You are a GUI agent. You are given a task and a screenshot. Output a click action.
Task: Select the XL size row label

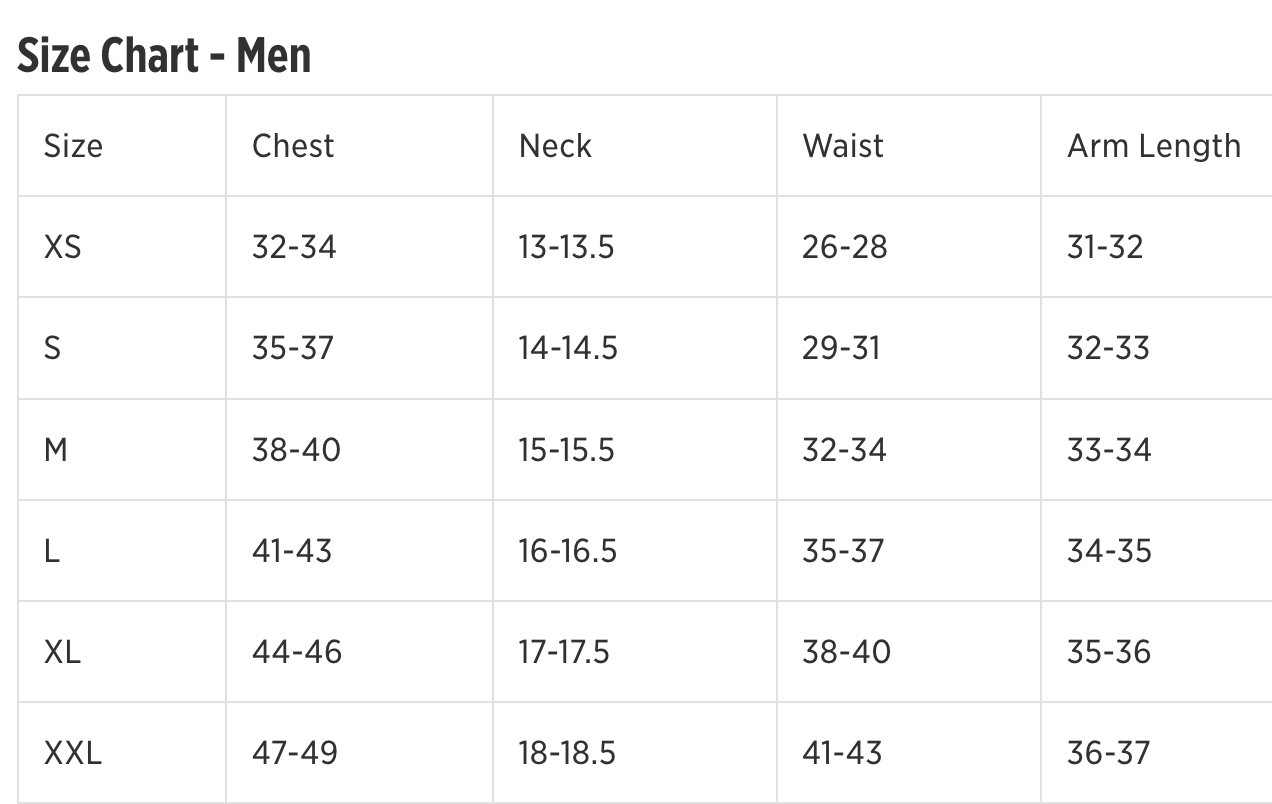tap(62, 652)
